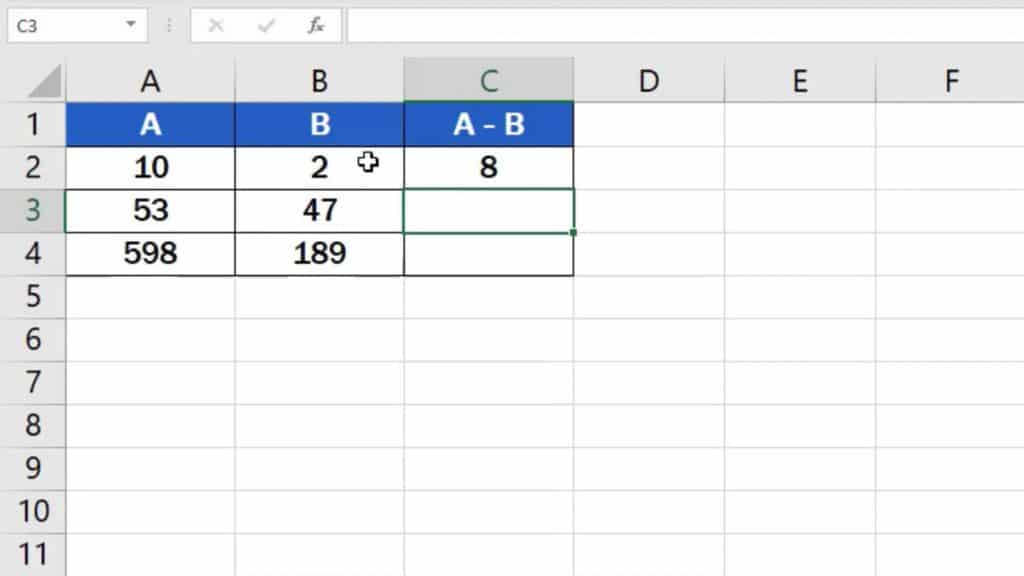Click the Enter checkmark beside the formula bar
This screenshot has height=576, width=1024.
[264, 26]
